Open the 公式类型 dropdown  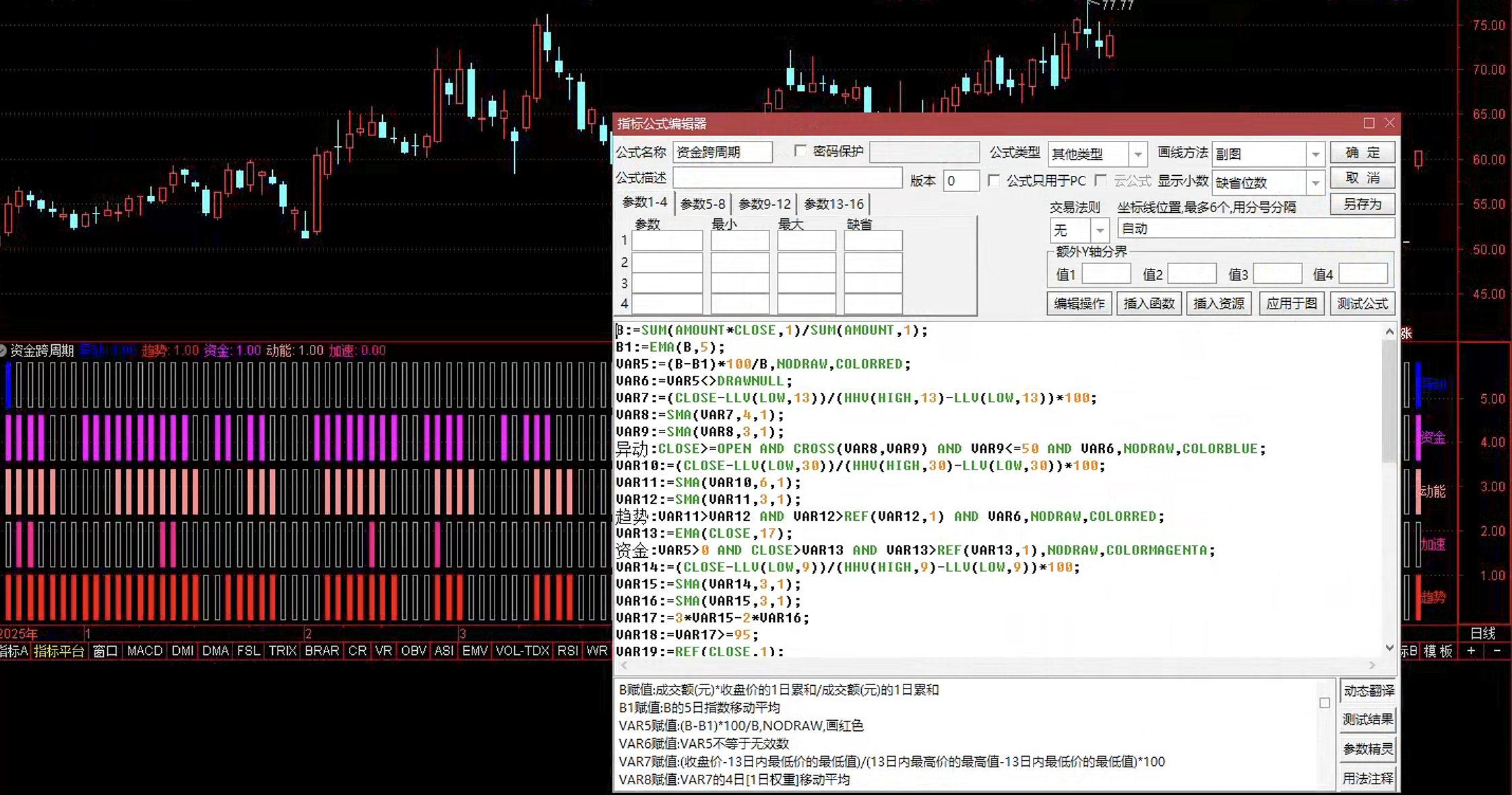coord(1138,154)
